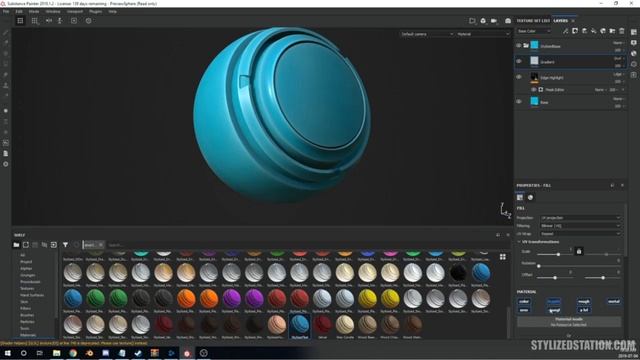
Task: Open the Base Color channel dropdown
Action: tap(534, 31)
